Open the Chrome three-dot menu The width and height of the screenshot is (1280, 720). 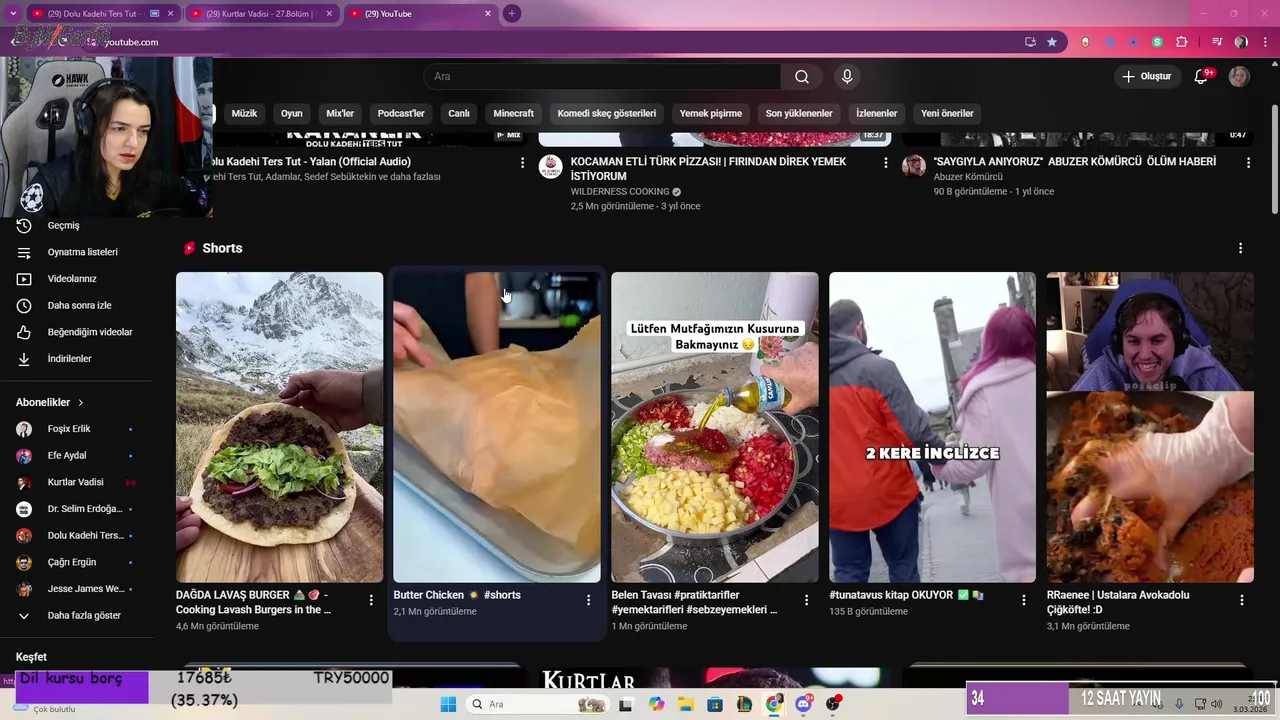(1264, 42)
